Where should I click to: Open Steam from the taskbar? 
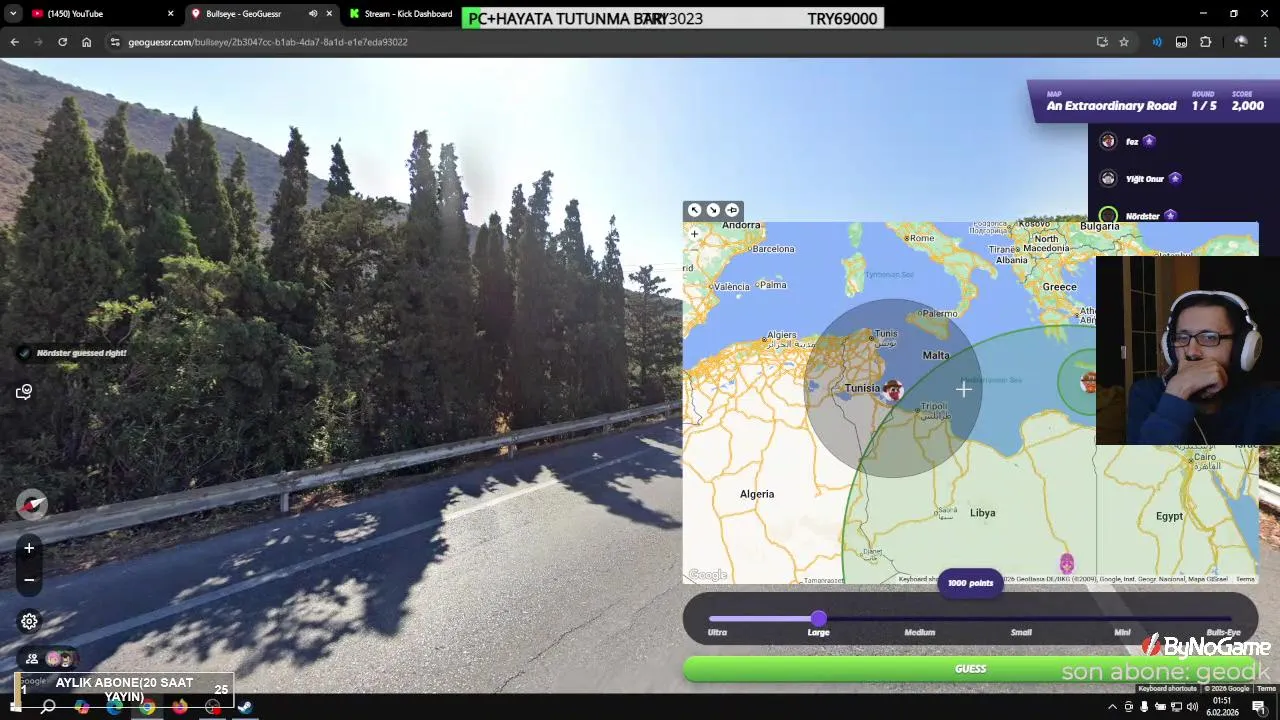[245, 707]
